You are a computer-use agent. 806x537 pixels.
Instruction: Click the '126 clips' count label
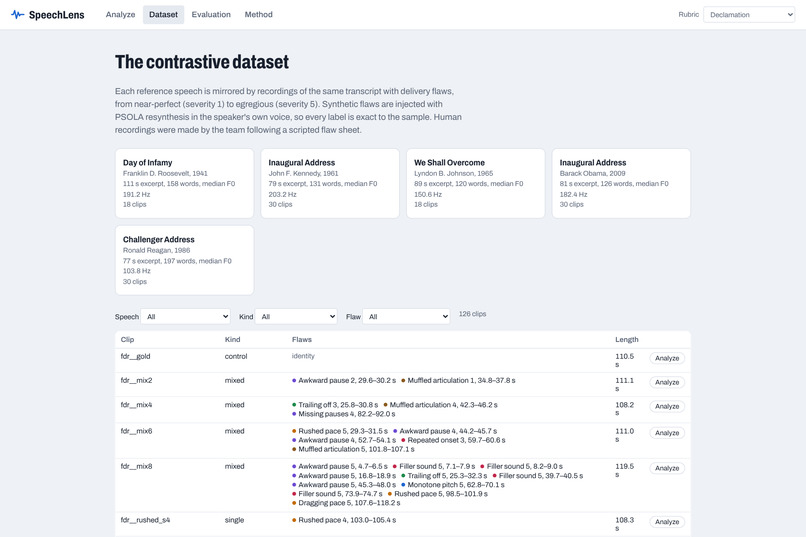[x=472, y=313]
